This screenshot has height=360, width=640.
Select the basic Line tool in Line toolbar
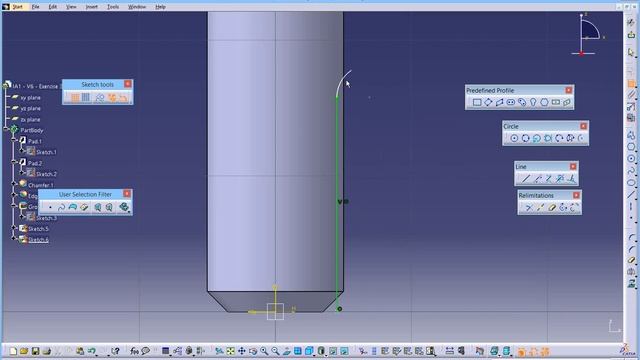tap(526, 178)
